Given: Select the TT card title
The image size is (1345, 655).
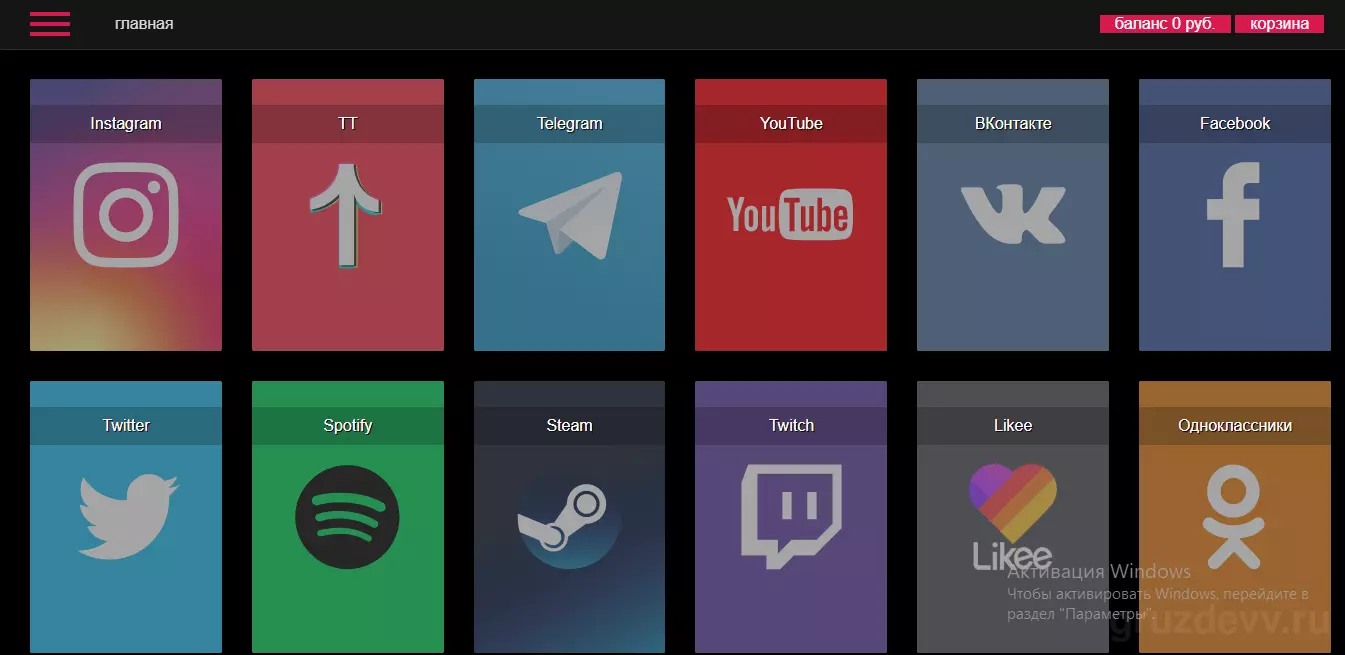Looking at the screenshot, I should coord(347,124).
